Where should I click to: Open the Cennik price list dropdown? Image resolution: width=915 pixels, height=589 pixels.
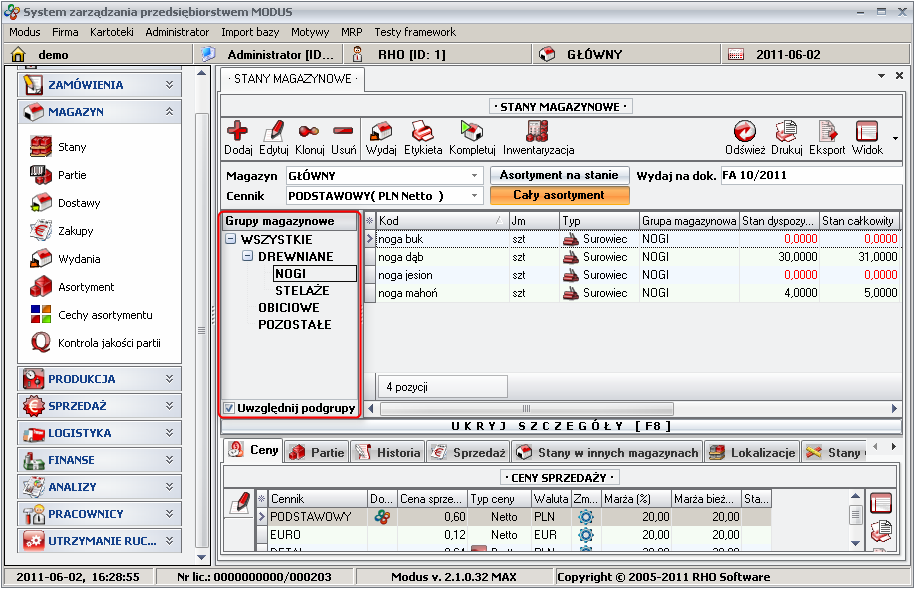(x=474, y=195)
